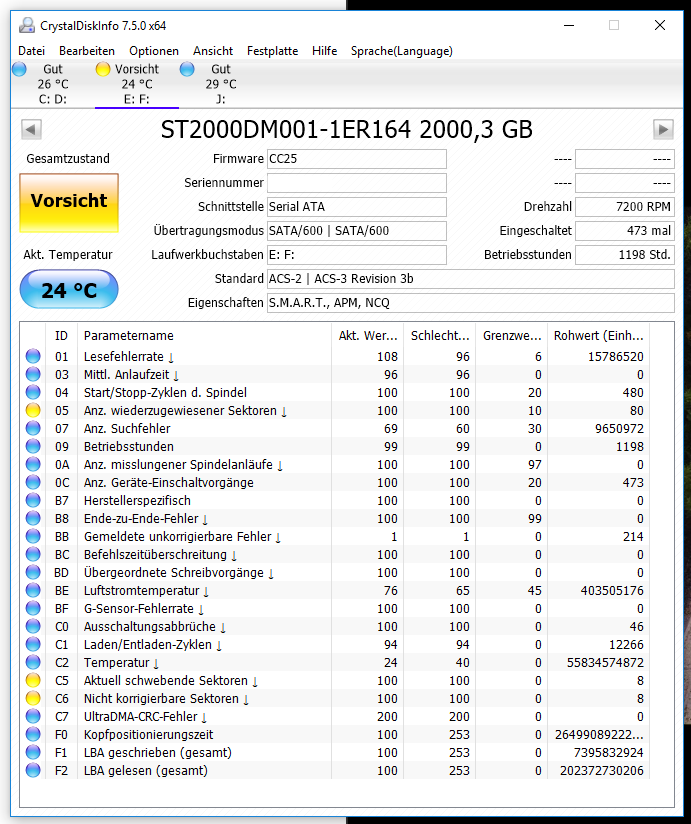Select the C: D: disk tab

53,84
